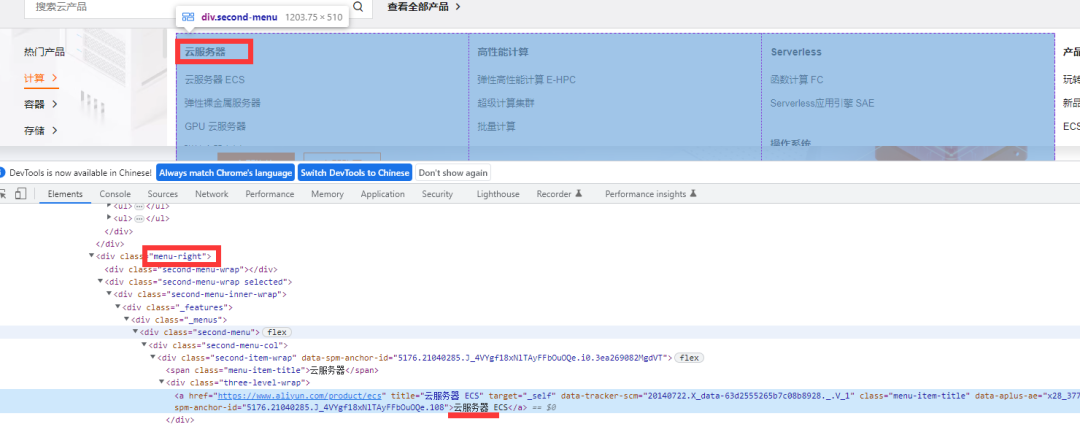Collapse the three-level-wrap node

pos(162,383)
